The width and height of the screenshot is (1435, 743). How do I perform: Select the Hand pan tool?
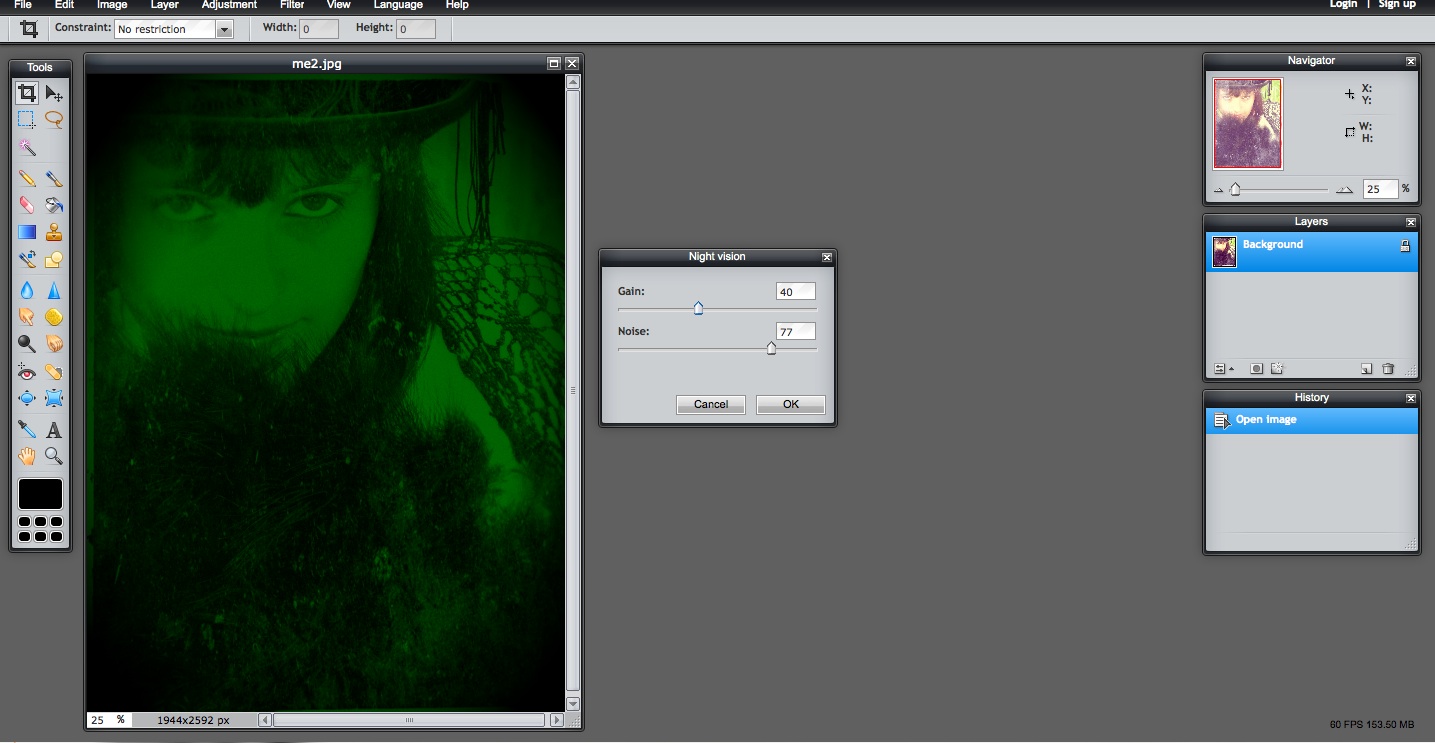(x=27, y=456)
